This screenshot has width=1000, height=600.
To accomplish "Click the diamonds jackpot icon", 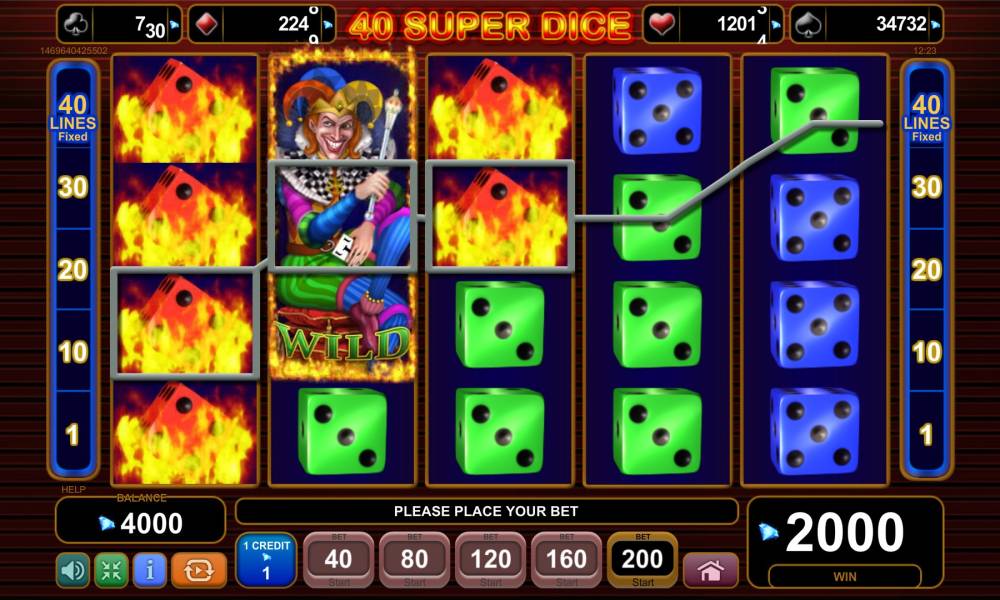I will 207,24.
